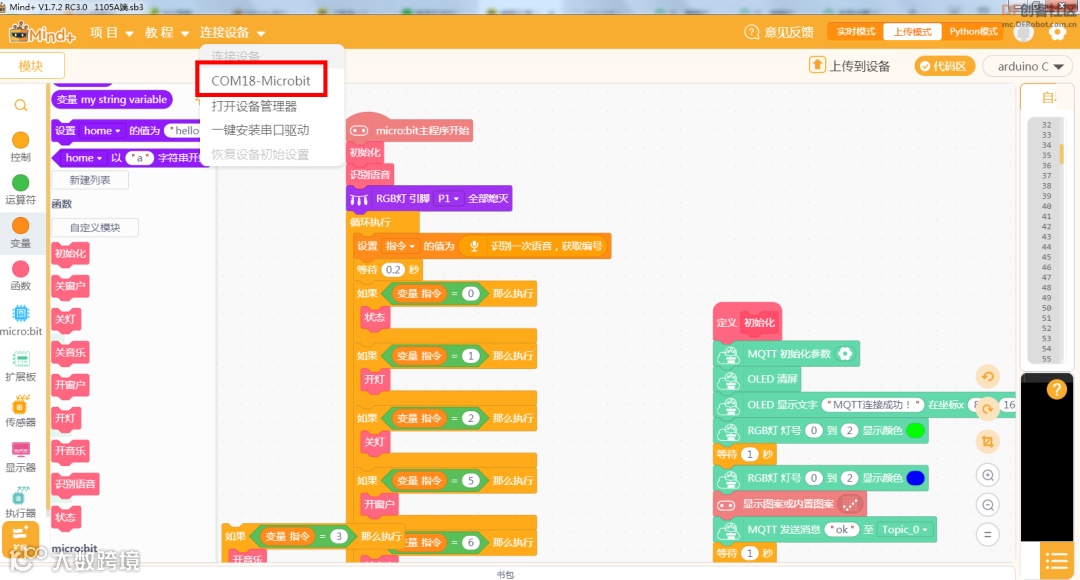Switch to 上传模式
The height and width of the screenshot is (580, 1080).
pyautogui.click(x=912, y=32)
